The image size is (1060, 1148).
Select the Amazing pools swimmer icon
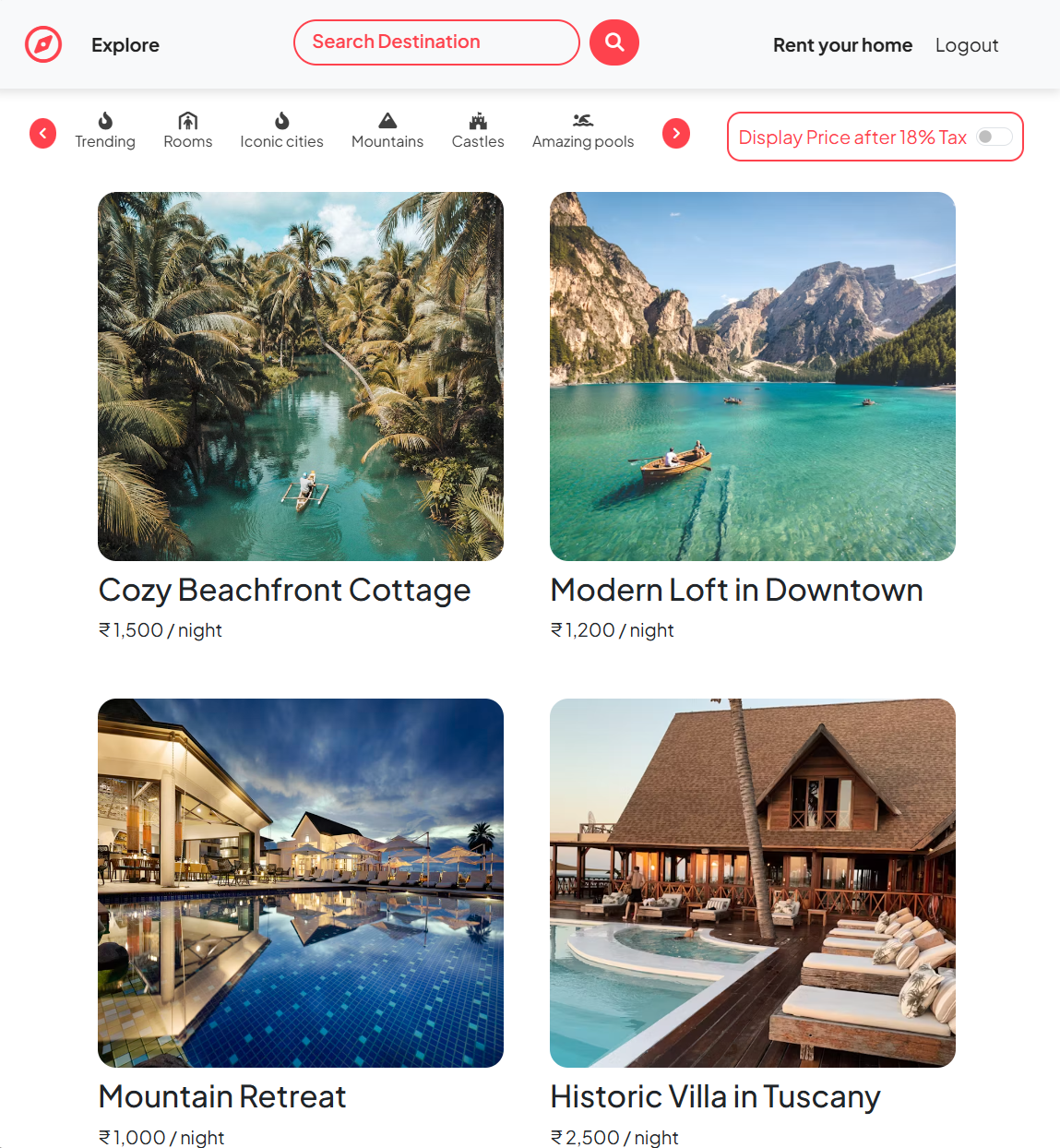(583, 121)
